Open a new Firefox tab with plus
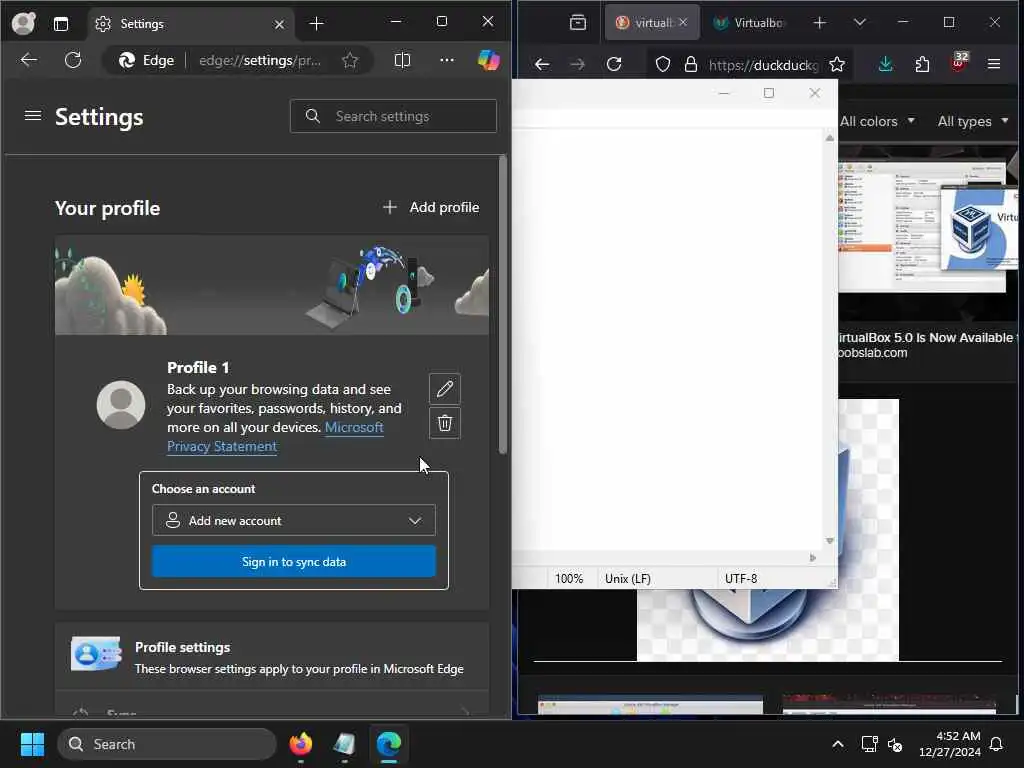 tap(820, 23)
